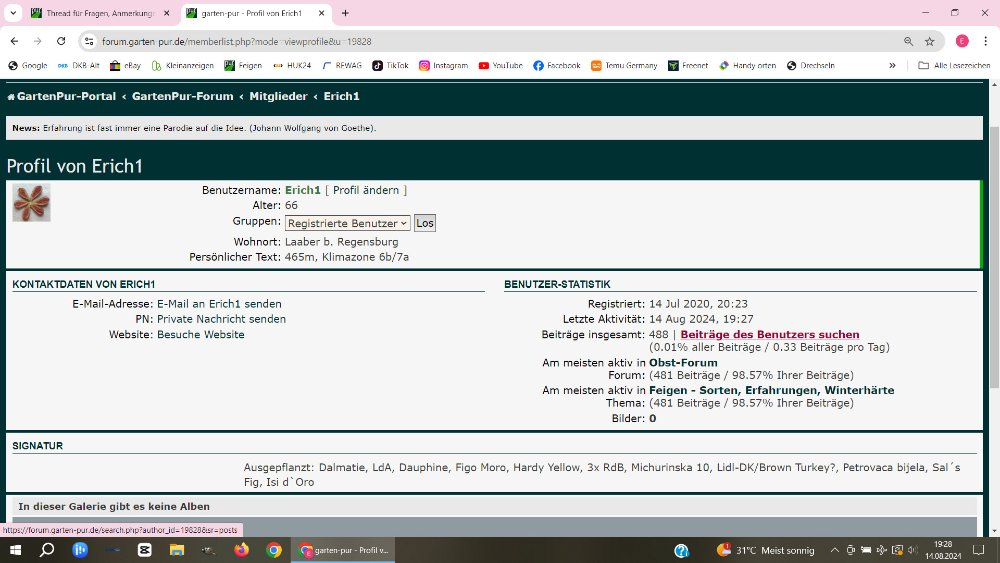Expand the Gruppen dropdown
Viewport: 1000px width, 563px height.
point(347,223)
